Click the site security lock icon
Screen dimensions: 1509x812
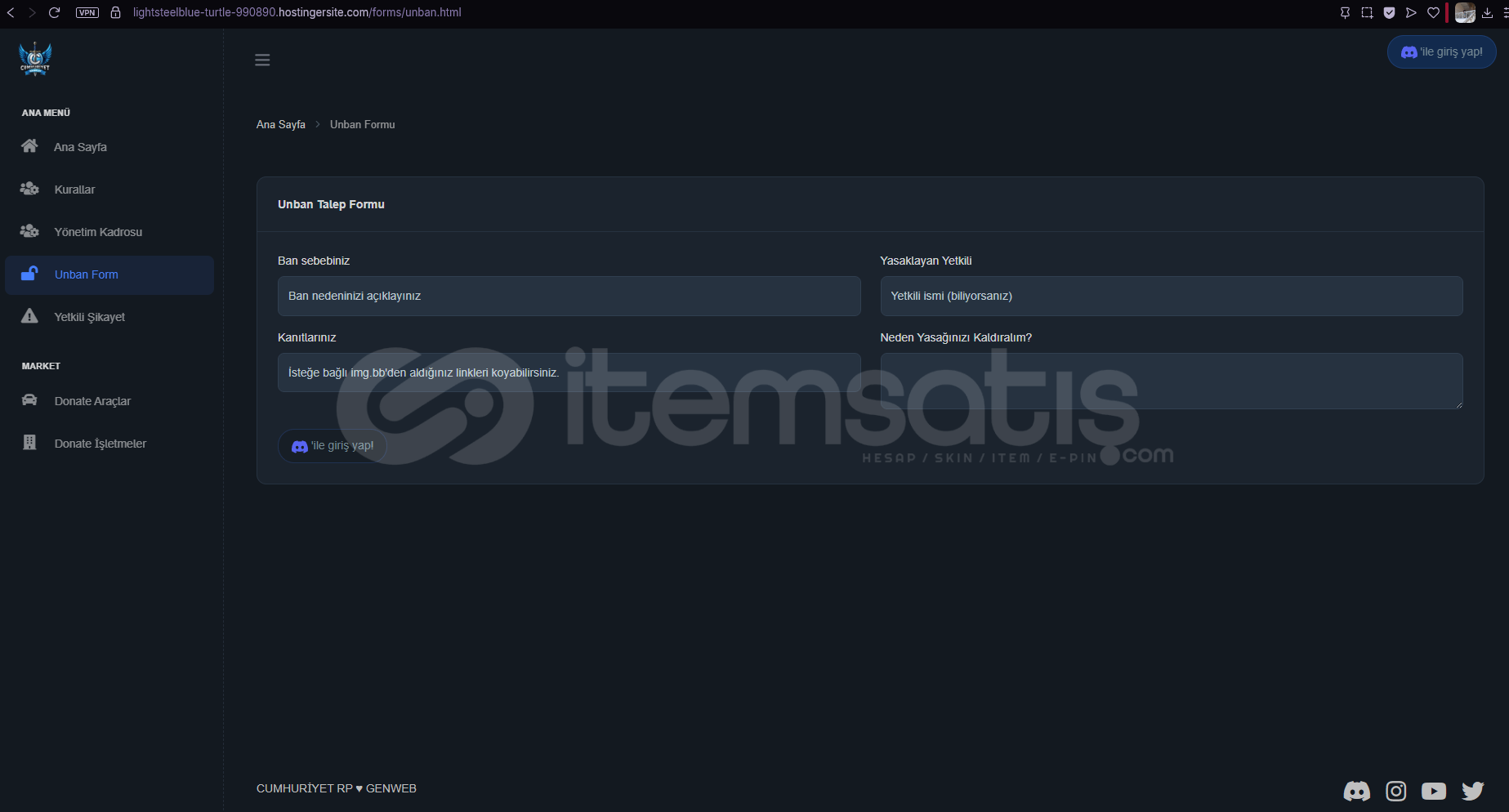tap(116, 12)
